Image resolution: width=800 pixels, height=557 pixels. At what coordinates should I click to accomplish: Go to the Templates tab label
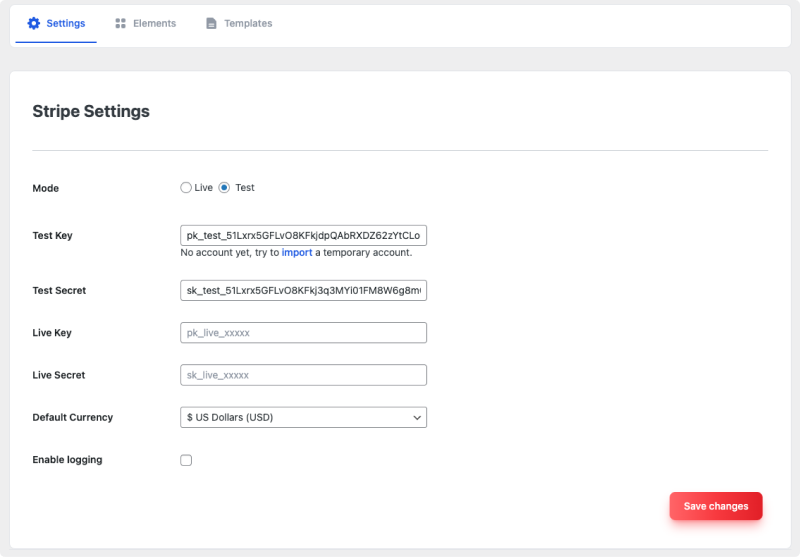pos(248,23)
